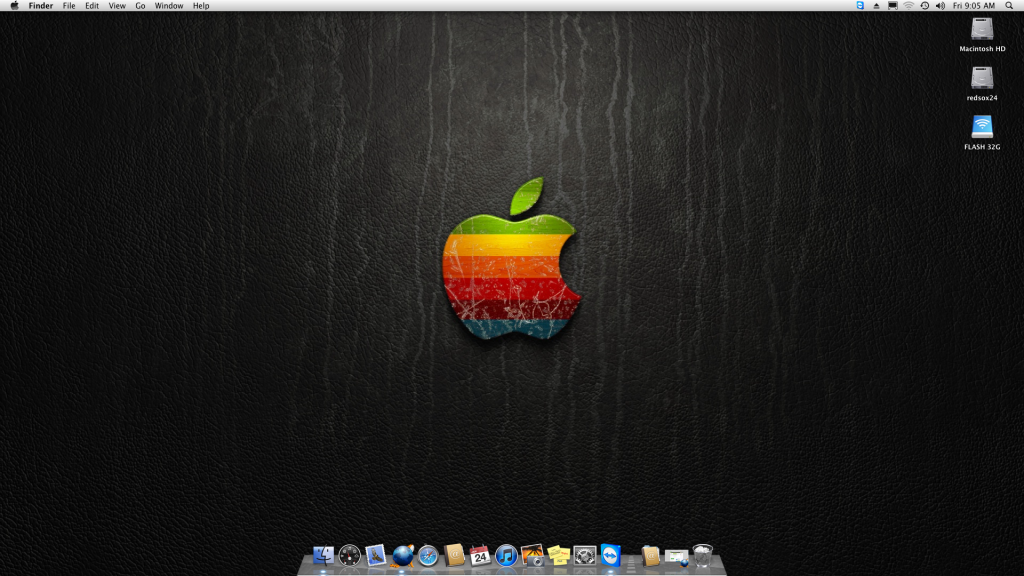Launch the blue globe browser in the Dock
This screenshot has height=576, width=1024.
402,556
